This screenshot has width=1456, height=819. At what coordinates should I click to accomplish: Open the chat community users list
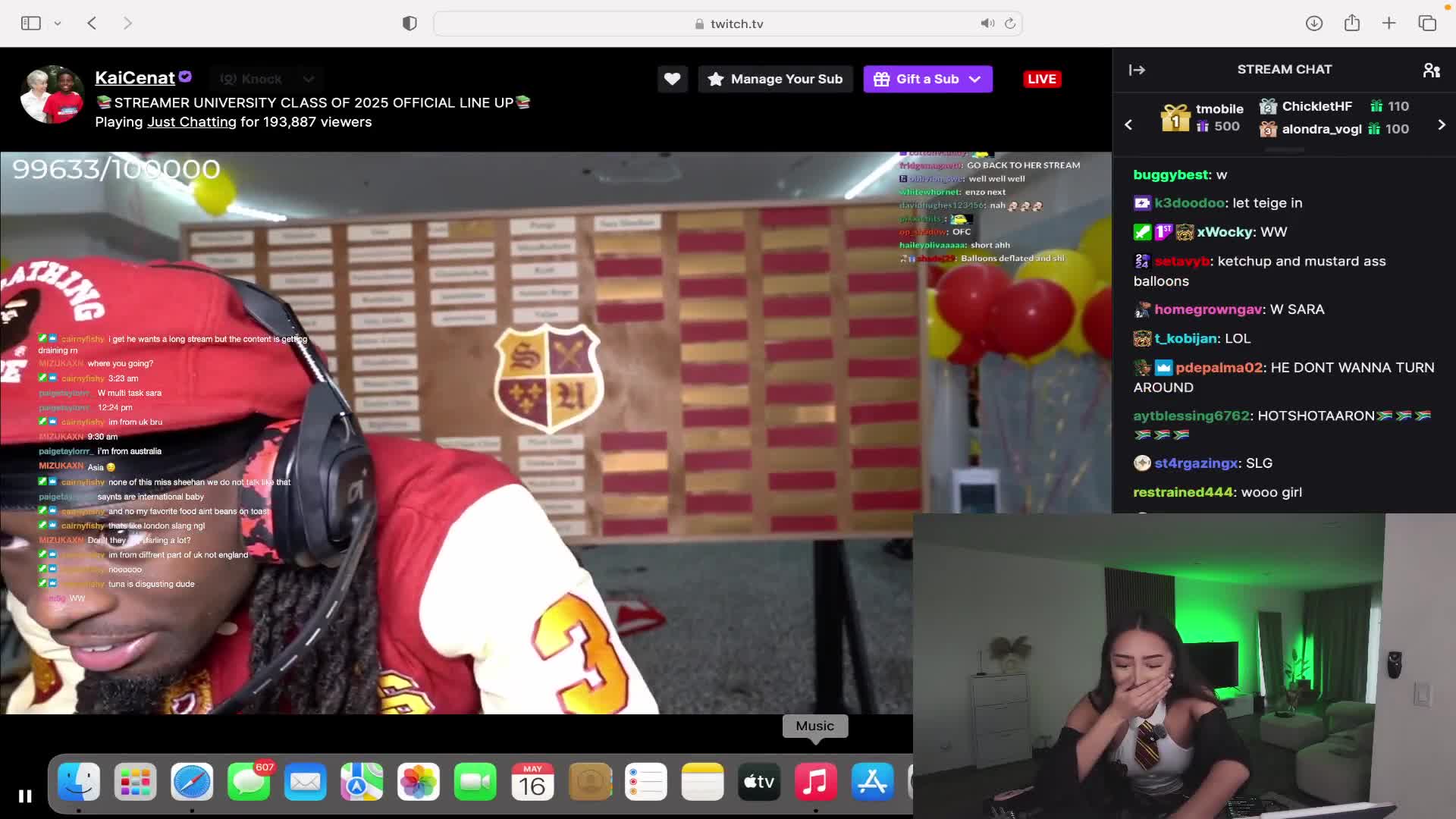coord(1431,70)
